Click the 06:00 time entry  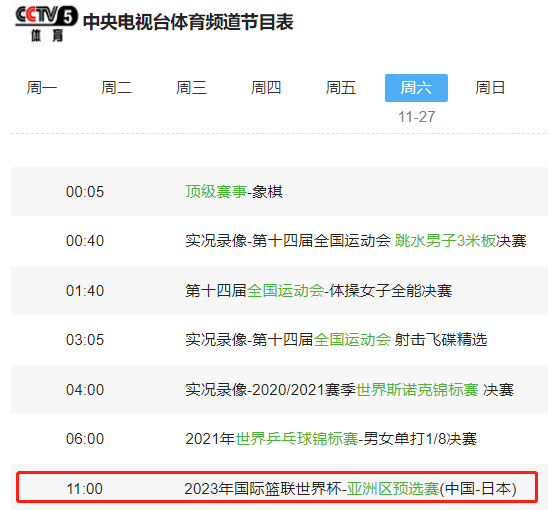pyautogui.click(x=85, y=439)
